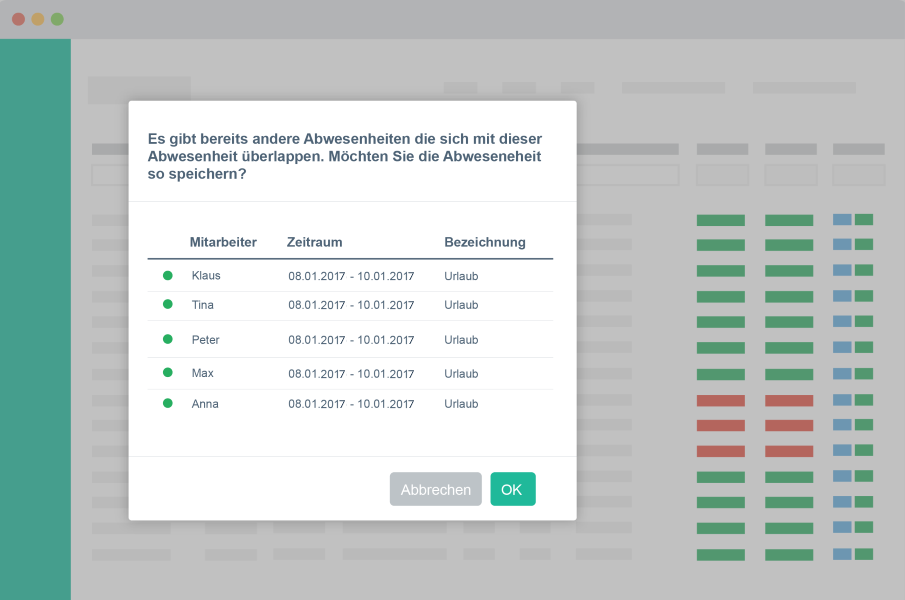Select Peter's status indicator icon

click(x=167, y=339)
